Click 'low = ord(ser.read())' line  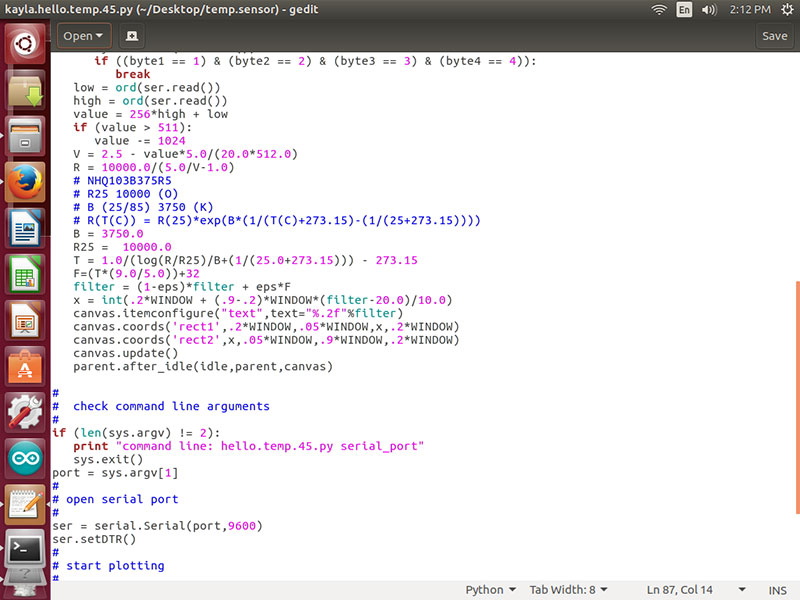[146, 88]
